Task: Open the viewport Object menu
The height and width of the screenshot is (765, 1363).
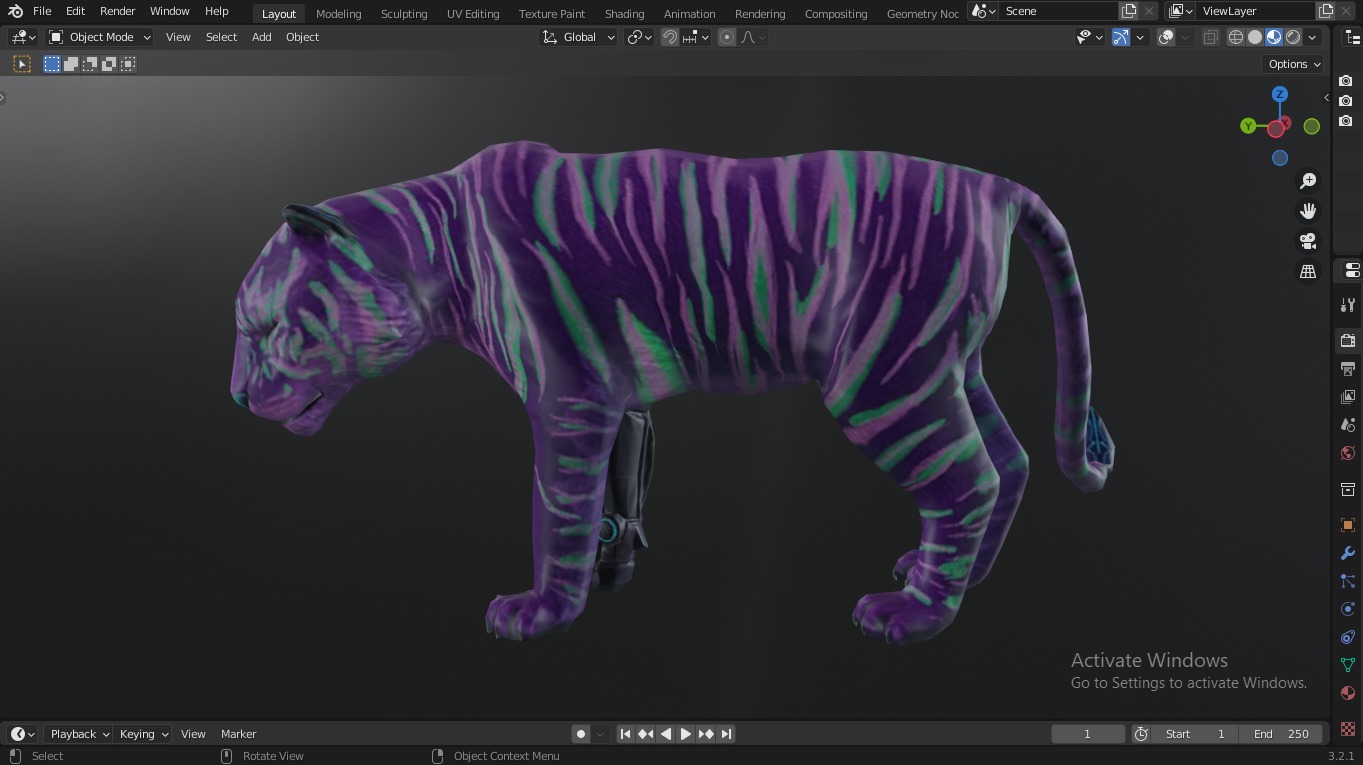Action: (x=302, y=37)
